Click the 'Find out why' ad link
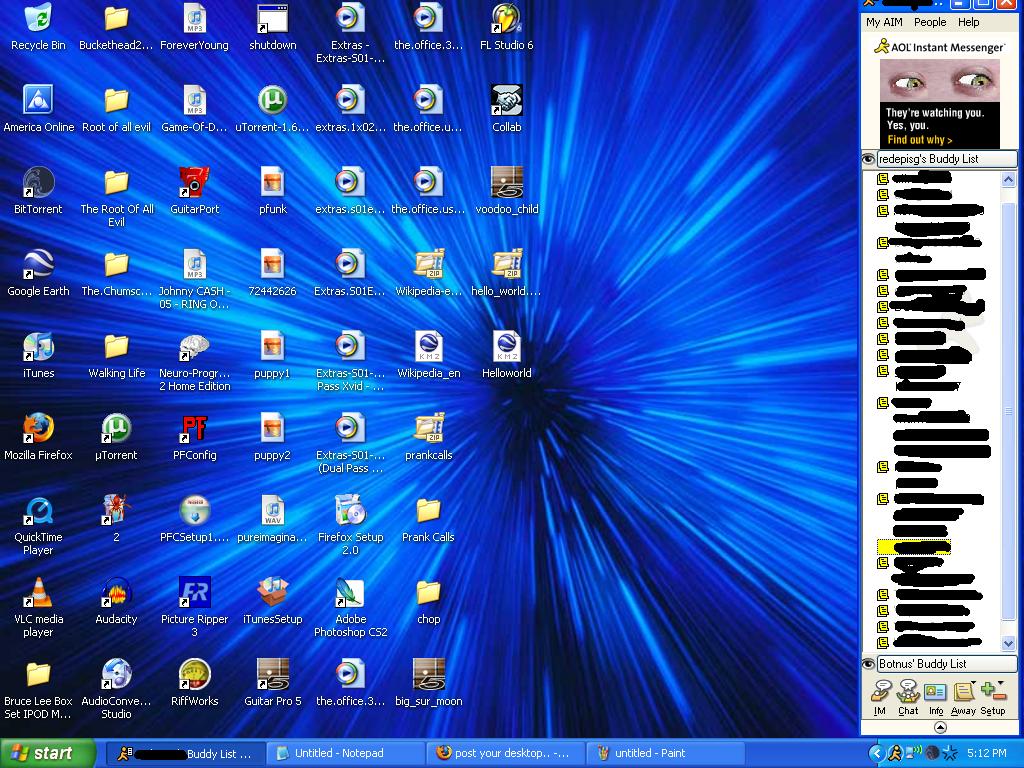The width and height of the screenshot is (1024, 768). click(x=920, y=140)
